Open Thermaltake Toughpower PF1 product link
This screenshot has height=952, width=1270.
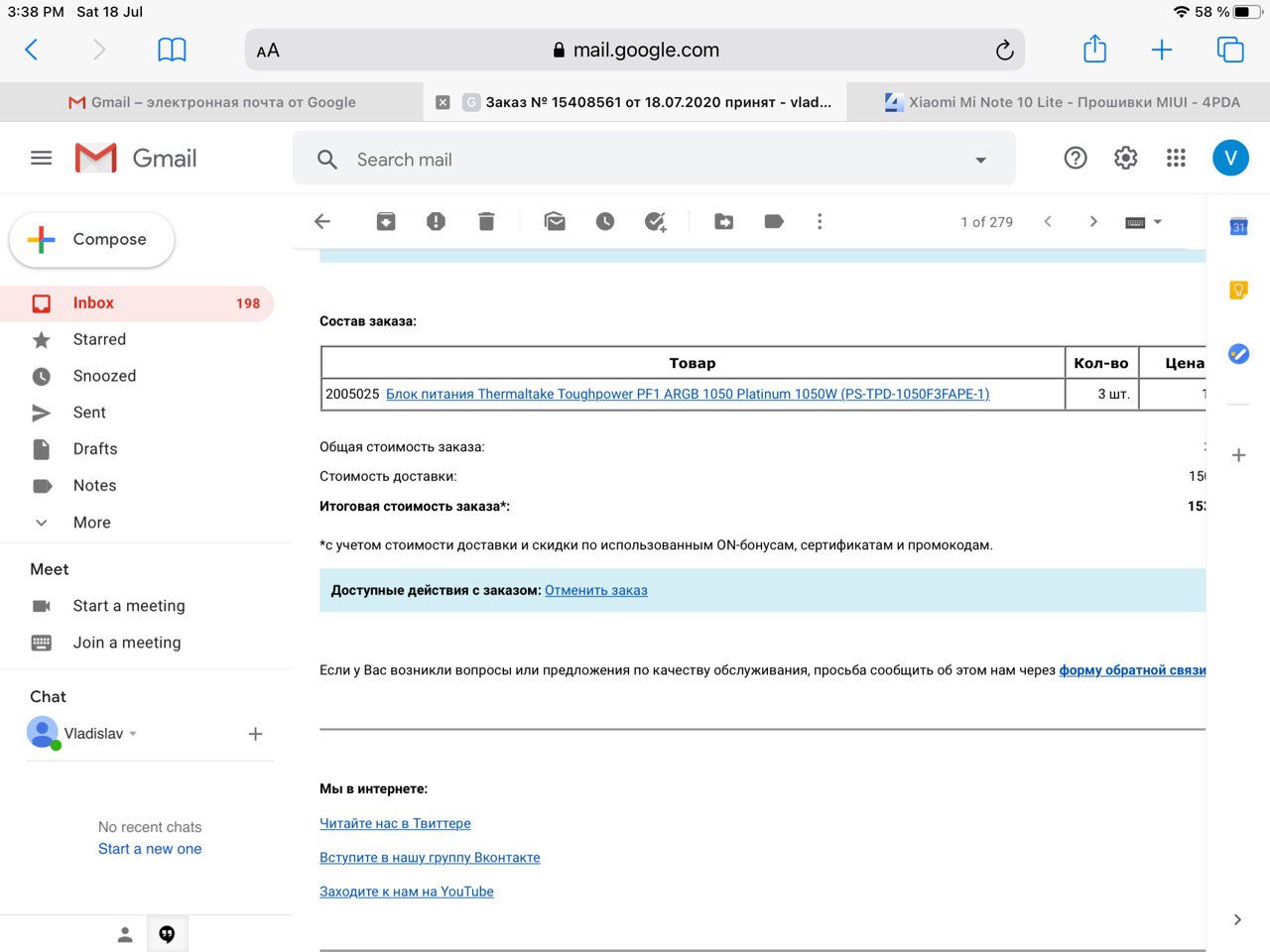[688, 394]
